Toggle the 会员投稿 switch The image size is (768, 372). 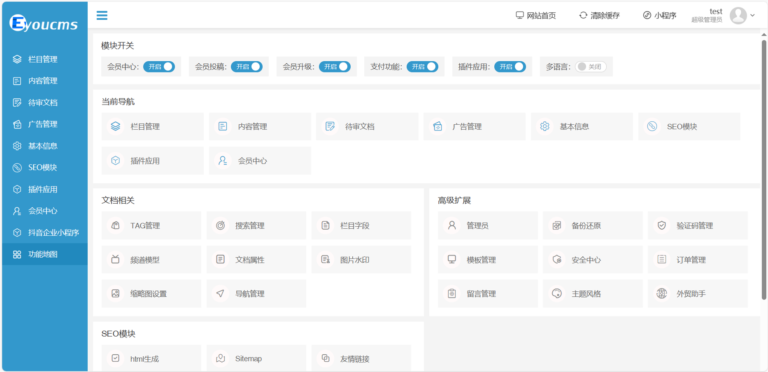[x=246, y=67]
